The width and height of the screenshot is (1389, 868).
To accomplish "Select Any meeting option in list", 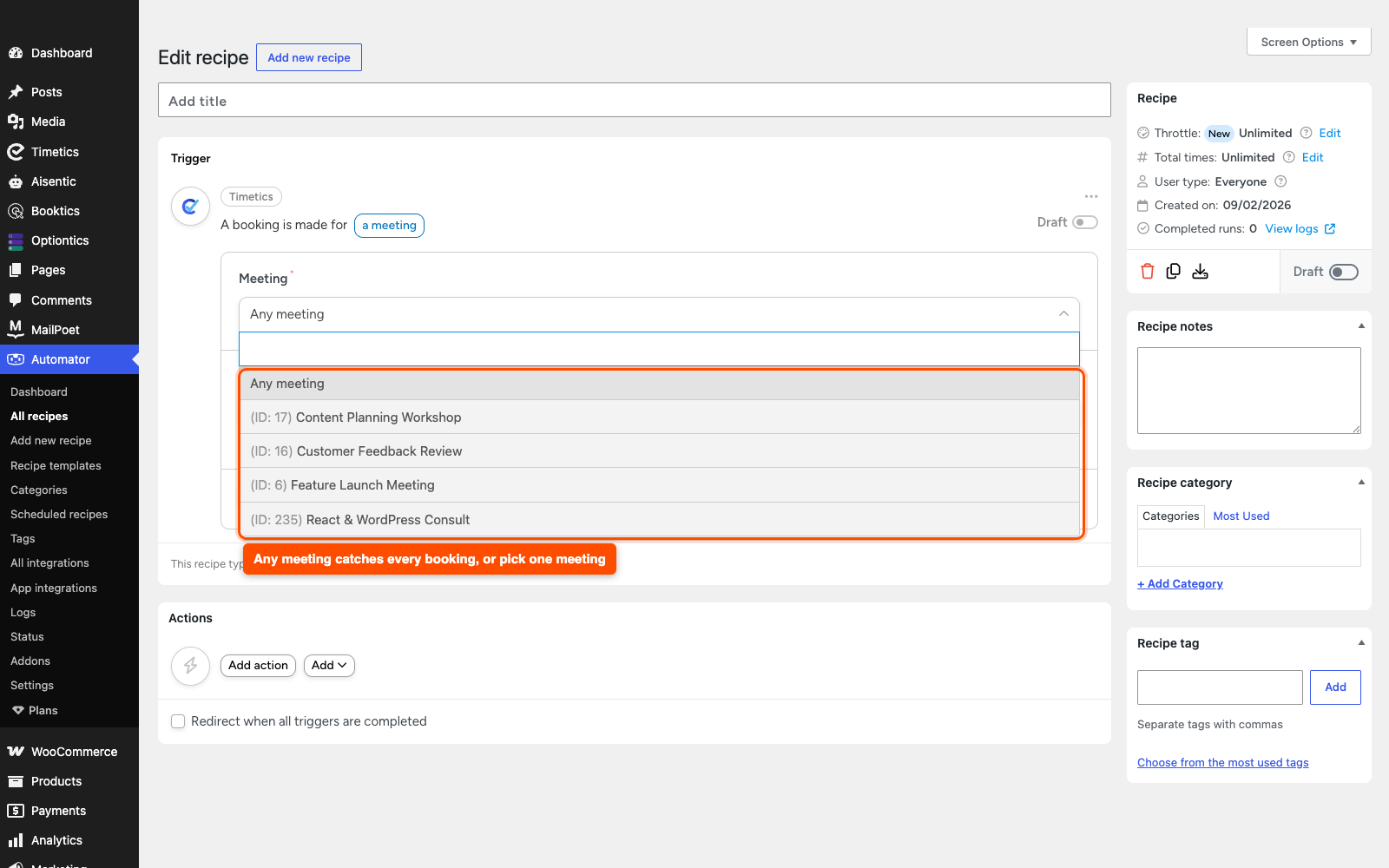I will click(659, 384).
